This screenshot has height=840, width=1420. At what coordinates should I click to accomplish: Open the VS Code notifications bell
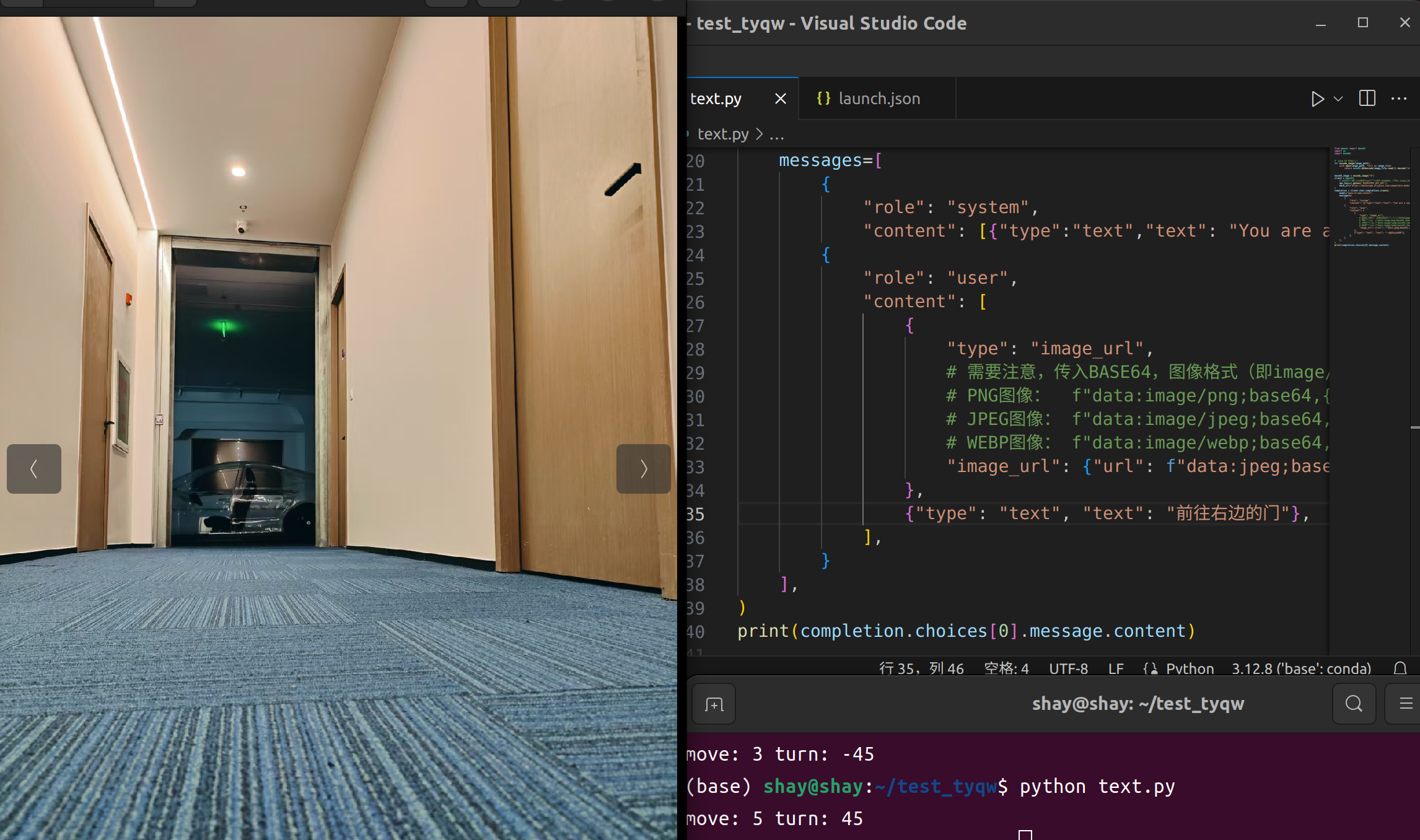[1400, 668]
